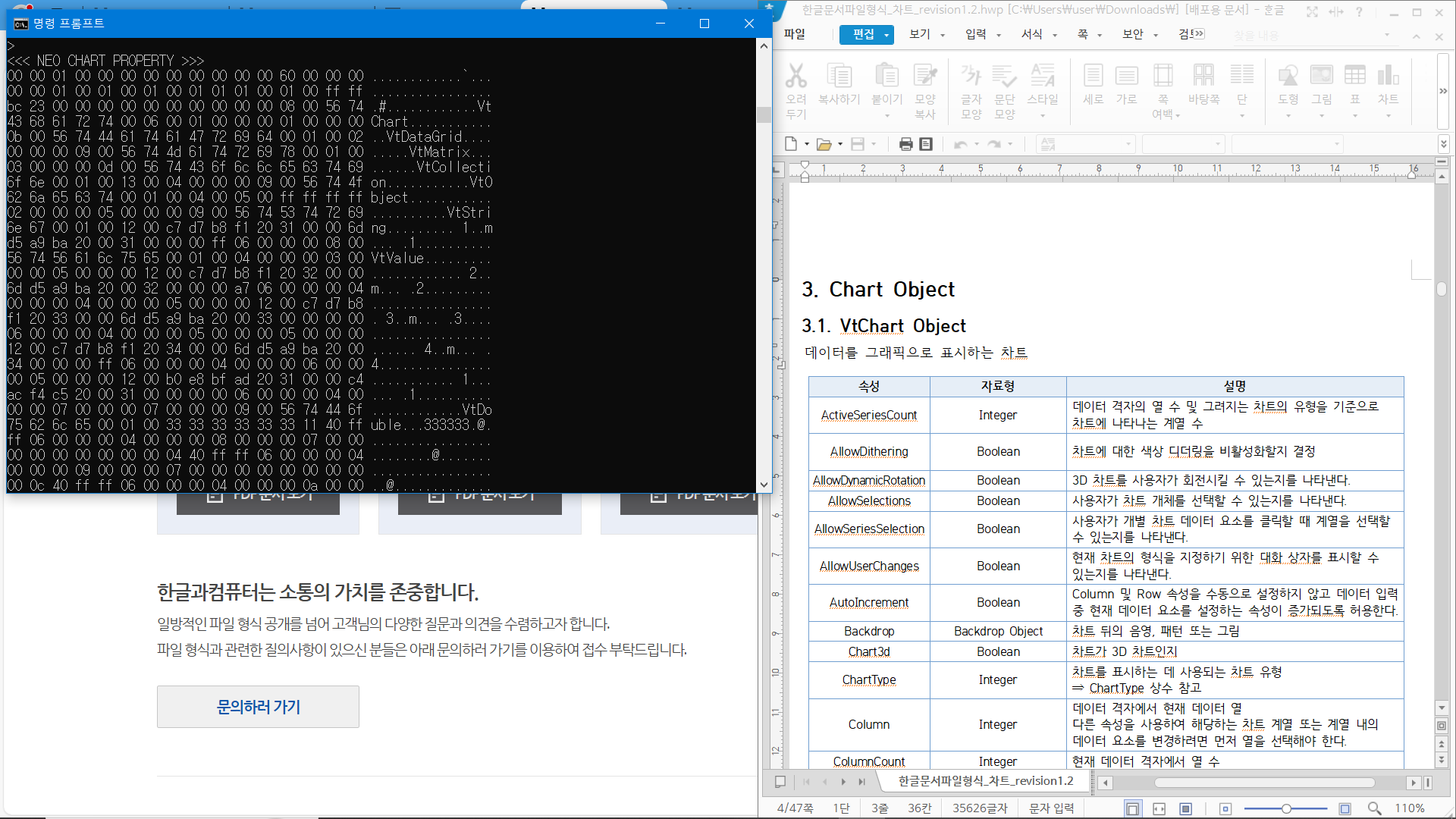This screenshot has height=819, width=1456.
Task: Open the 스타일 dropdown arrow
Action: 1043,116
